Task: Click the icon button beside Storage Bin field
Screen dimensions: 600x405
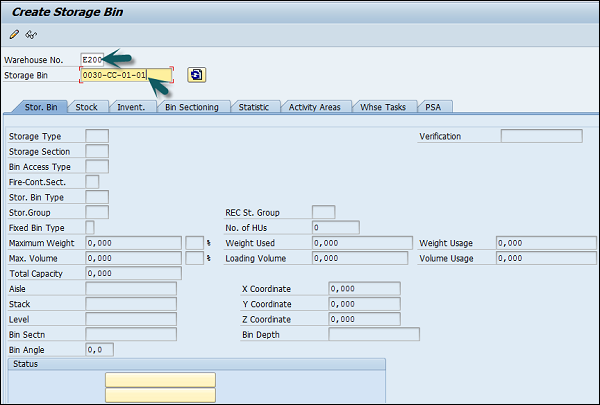Action: click(196, 75)
